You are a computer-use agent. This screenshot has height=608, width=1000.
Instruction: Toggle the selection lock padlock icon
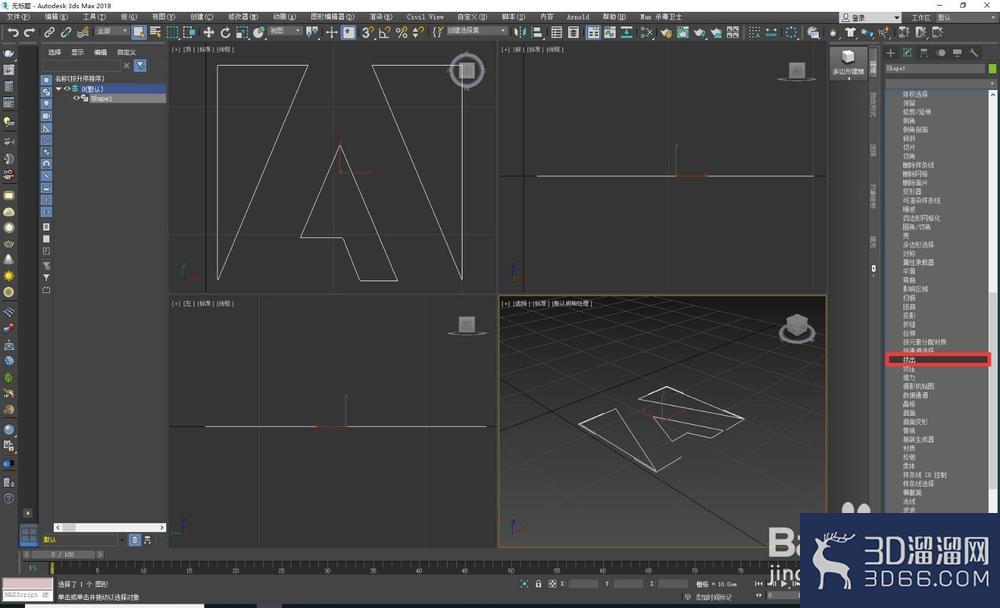tap(538, 584)
